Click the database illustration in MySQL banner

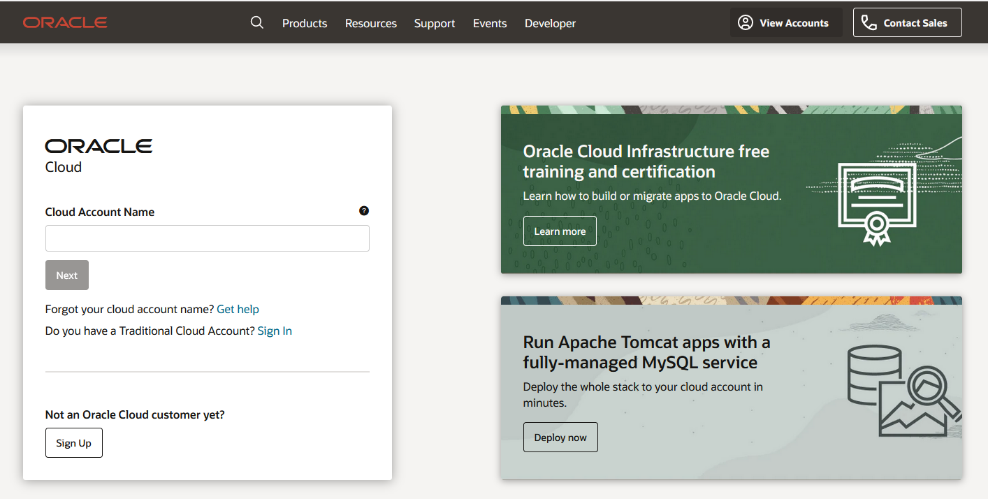click(x=903, y=391)
